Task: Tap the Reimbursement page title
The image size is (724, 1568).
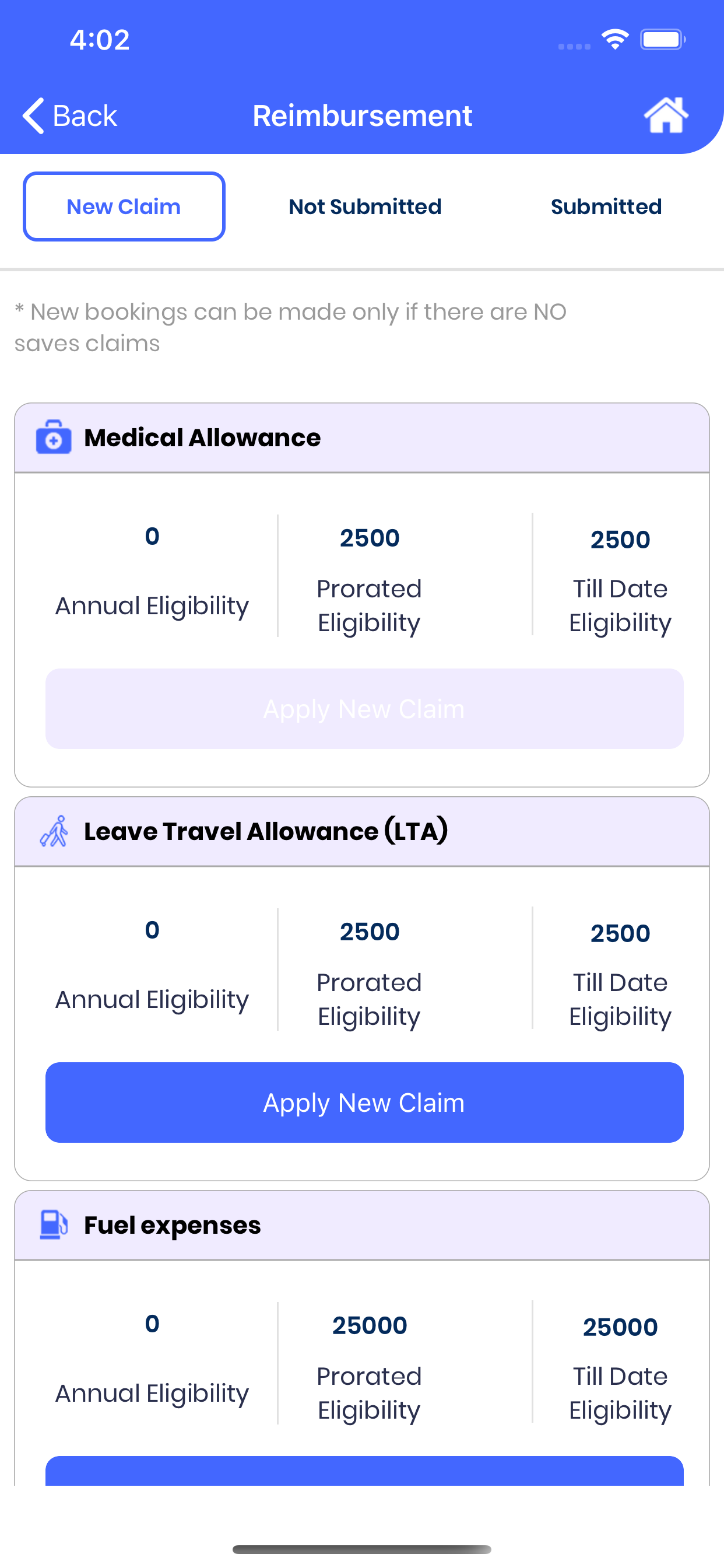Action: coord(362,115)
